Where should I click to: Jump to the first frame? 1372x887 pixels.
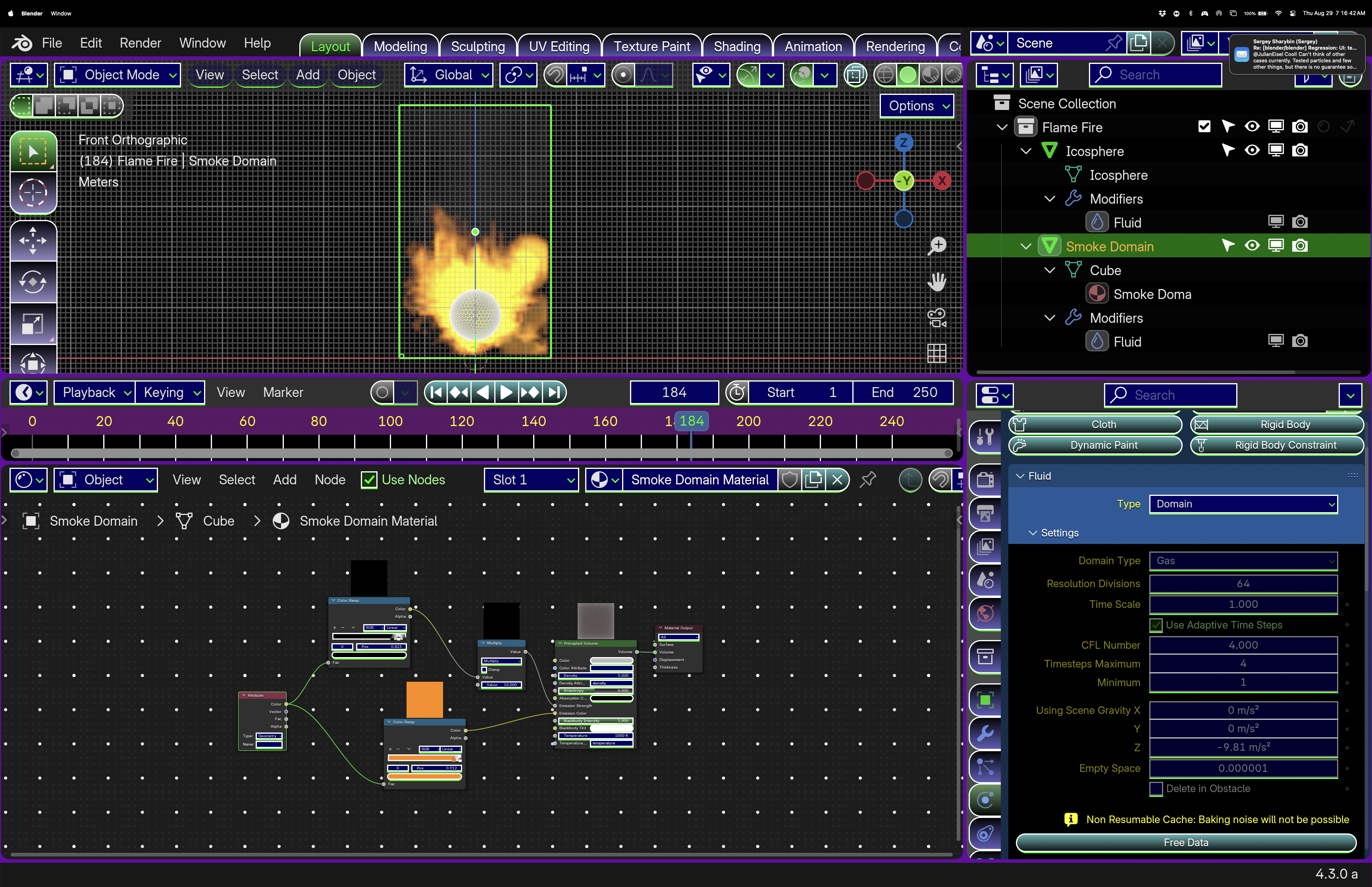coord(436,392)
